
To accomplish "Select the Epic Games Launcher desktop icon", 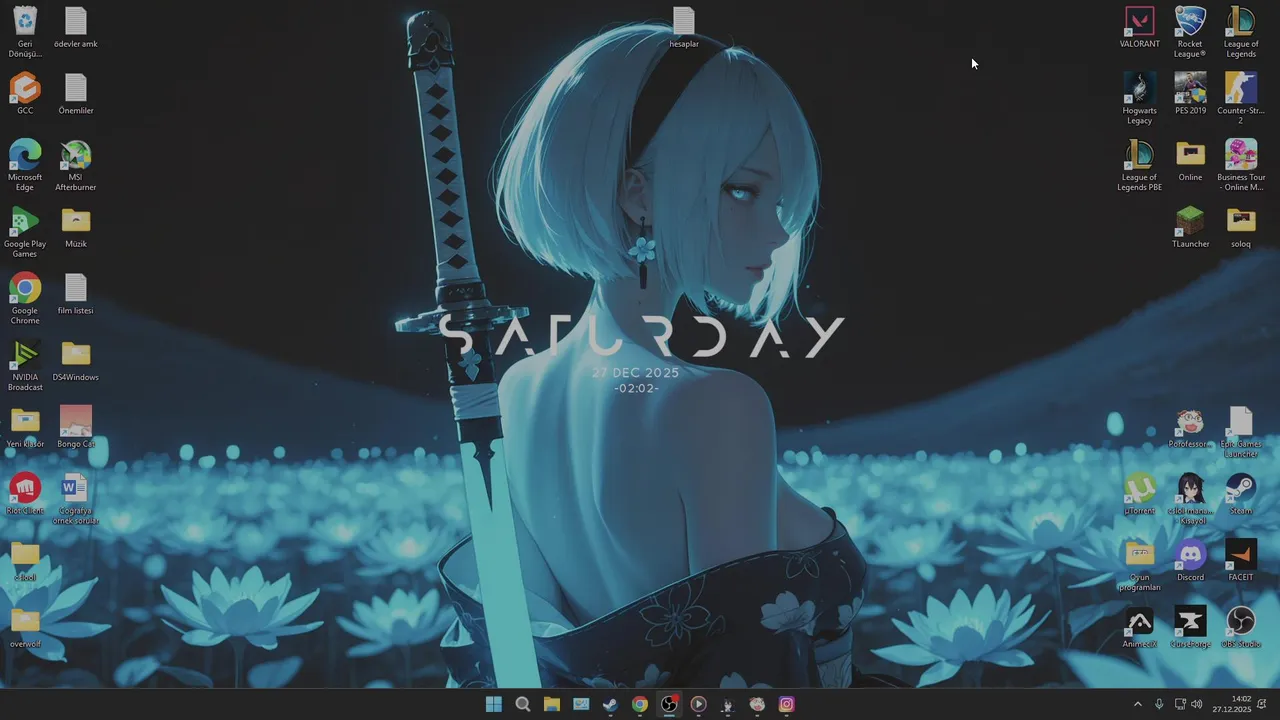I will 1241,432.
